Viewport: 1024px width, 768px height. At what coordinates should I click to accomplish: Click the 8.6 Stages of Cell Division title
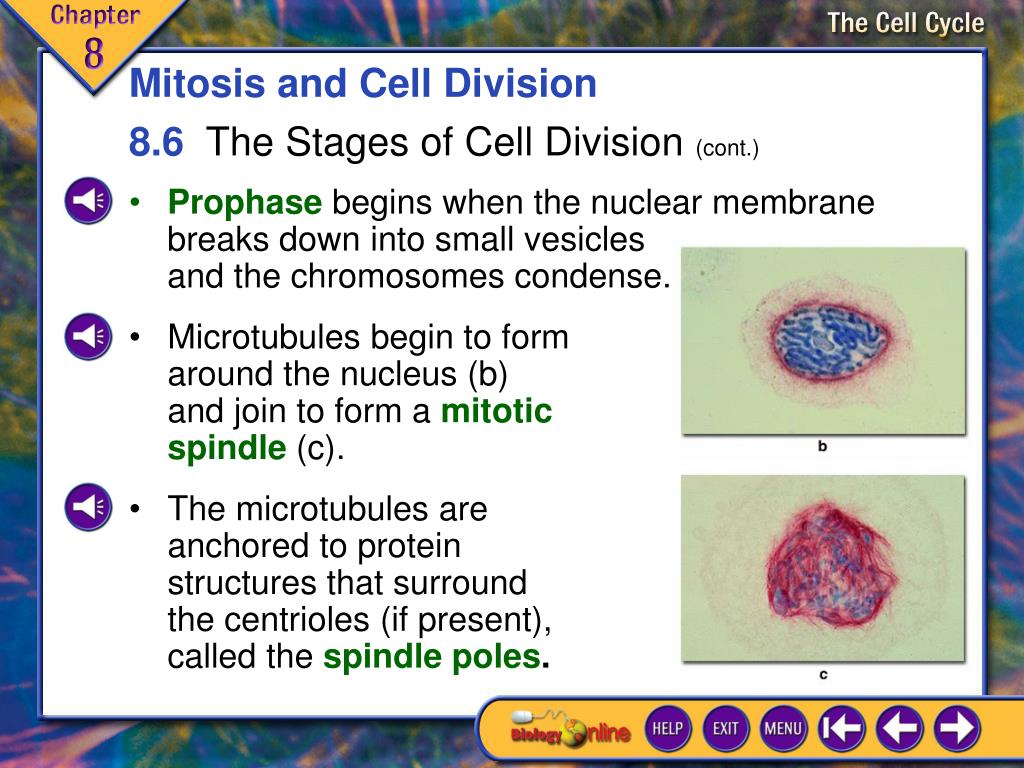pyautogui.click(x=444, y=142)
